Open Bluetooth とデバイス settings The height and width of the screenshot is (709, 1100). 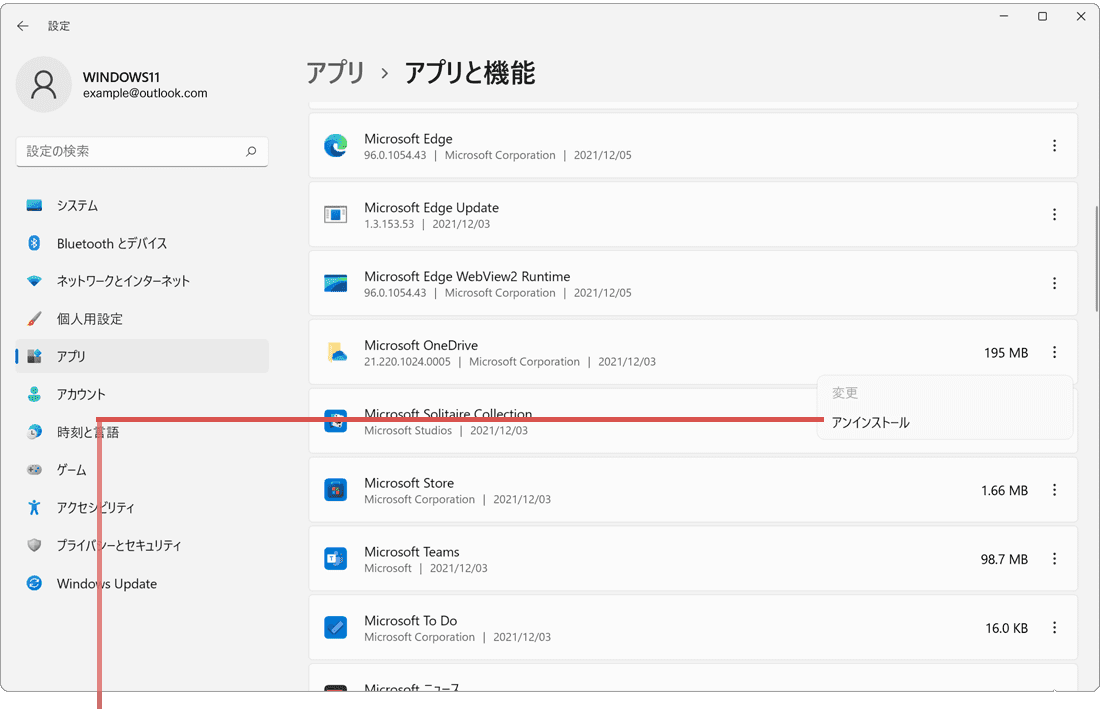142,243
